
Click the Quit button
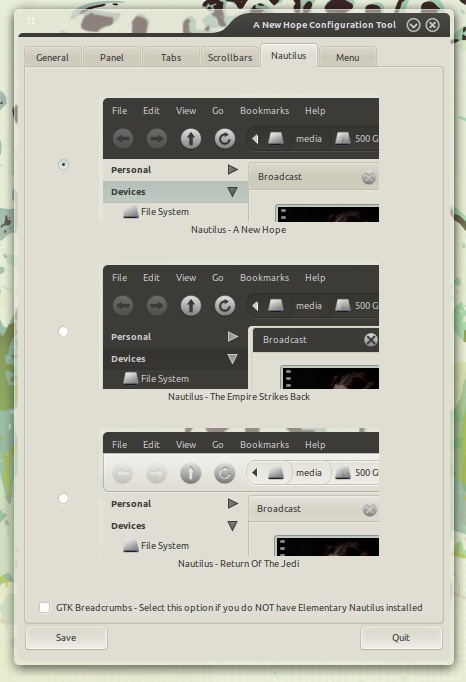pyautogui.click(x=401, y=638)
